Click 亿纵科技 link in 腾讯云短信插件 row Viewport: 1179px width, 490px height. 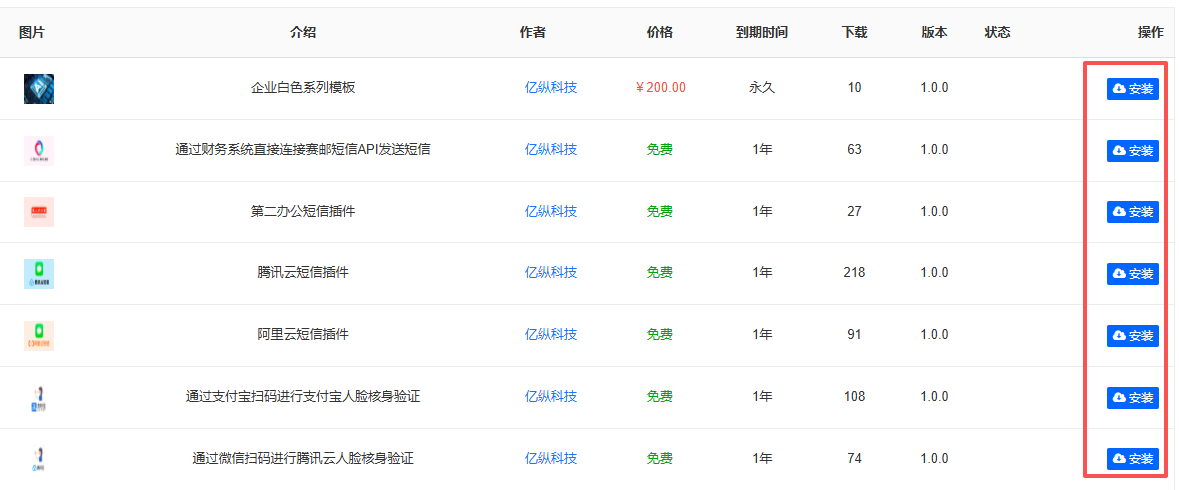tap(551, 273)
